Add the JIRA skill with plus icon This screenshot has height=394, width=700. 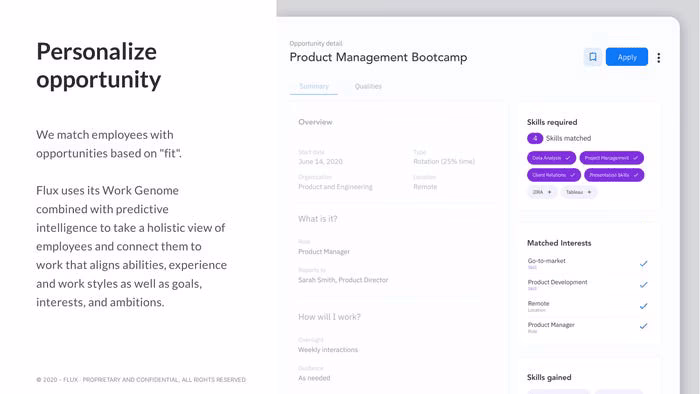pos(542,192)
